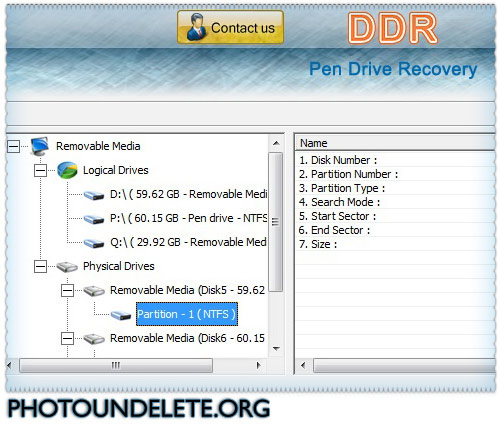Click the tree horizontal scroll left arrow
Viewport: 500px width, 425px height.
tap(10, 365)
